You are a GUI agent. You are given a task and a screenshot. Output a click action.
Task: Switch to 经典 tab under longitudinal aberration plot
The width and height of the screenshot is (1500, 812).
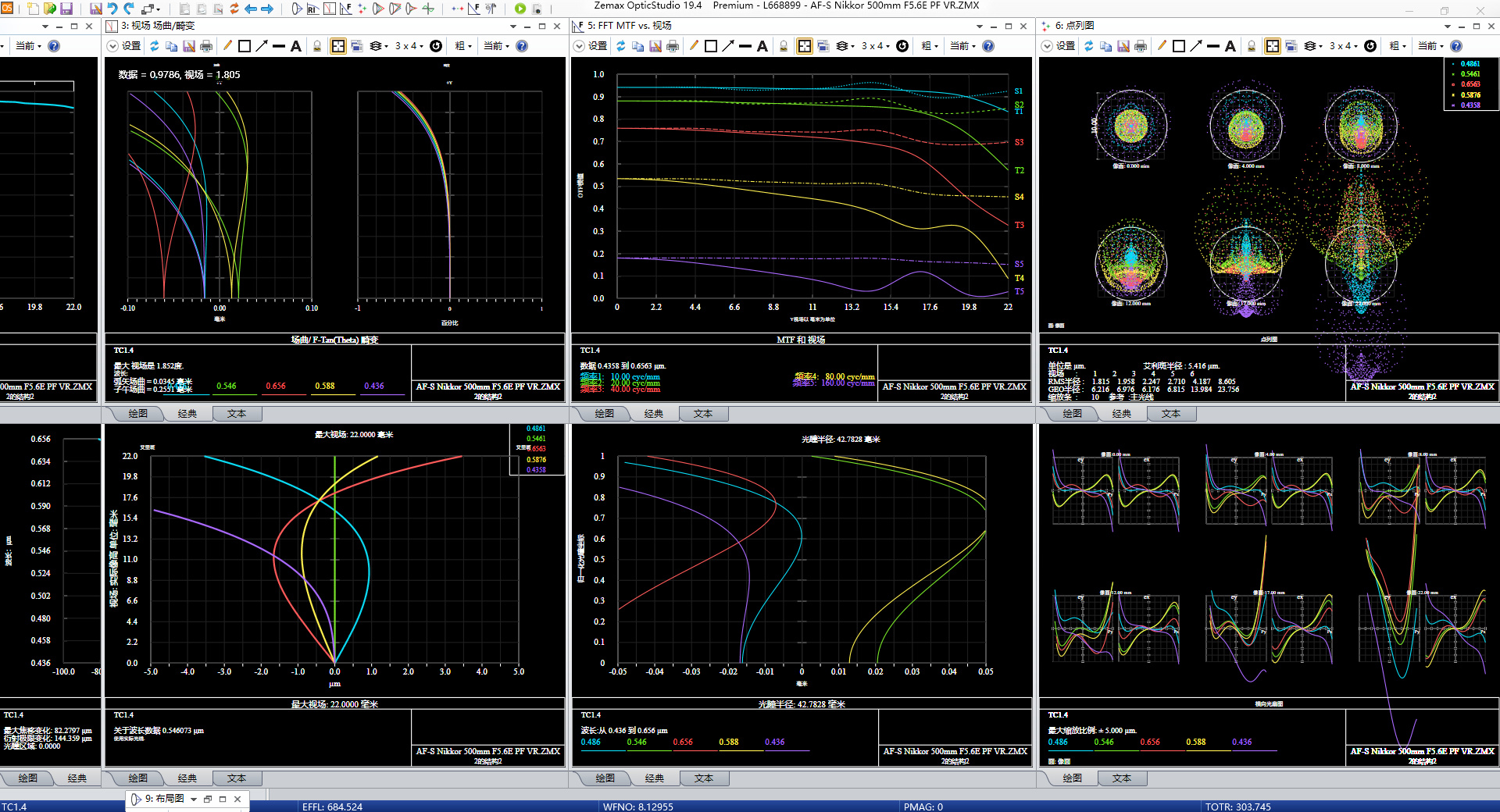[x=655, y=778]
